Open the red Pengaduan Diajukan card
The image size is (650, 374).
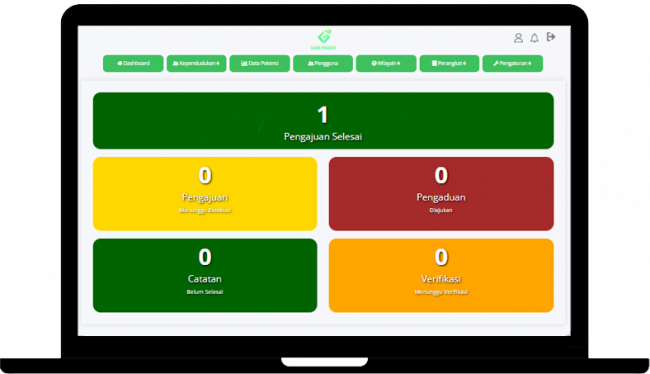[x=441, y=194]
